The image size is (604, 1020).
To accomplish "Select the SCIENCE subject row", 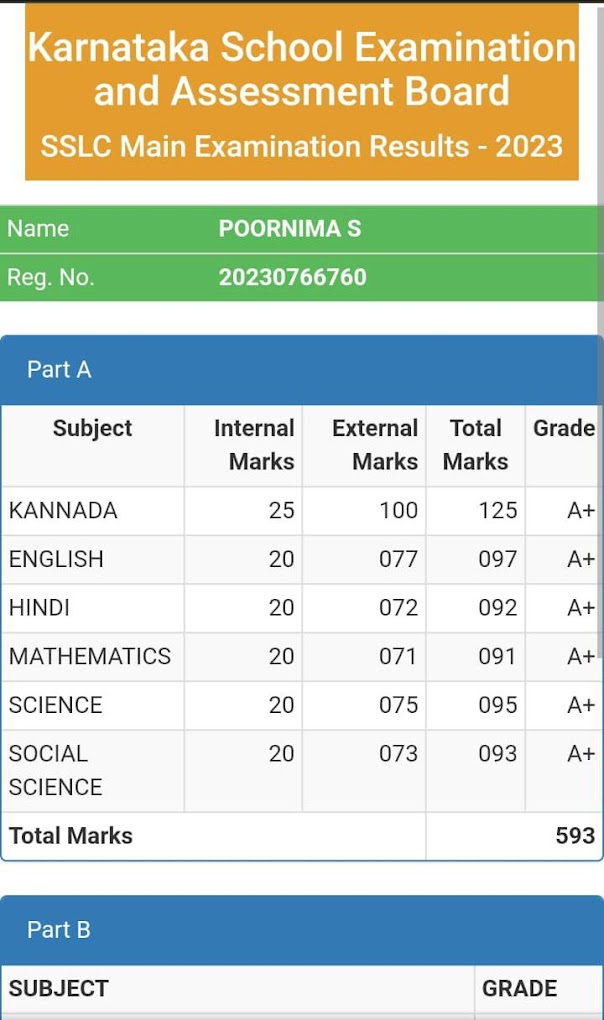I will click(x=302, y=705).
